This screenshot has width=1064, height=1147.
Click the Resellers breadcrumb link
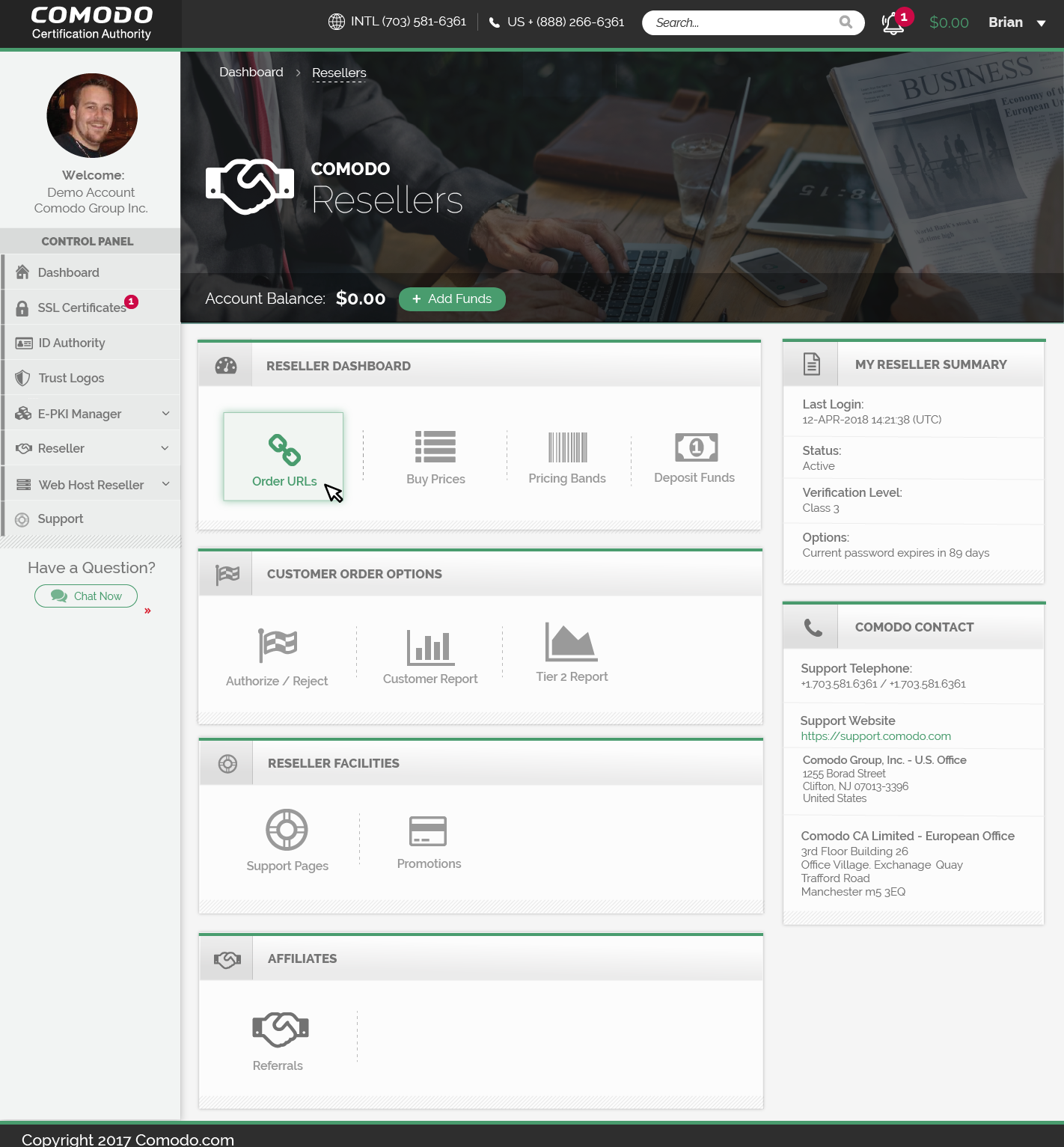pos(339,73)
